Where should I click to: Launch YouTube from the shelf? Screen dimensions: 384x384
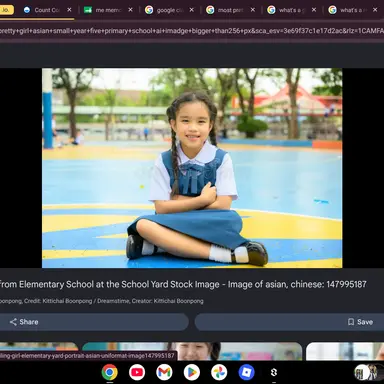tap(137, 372)
